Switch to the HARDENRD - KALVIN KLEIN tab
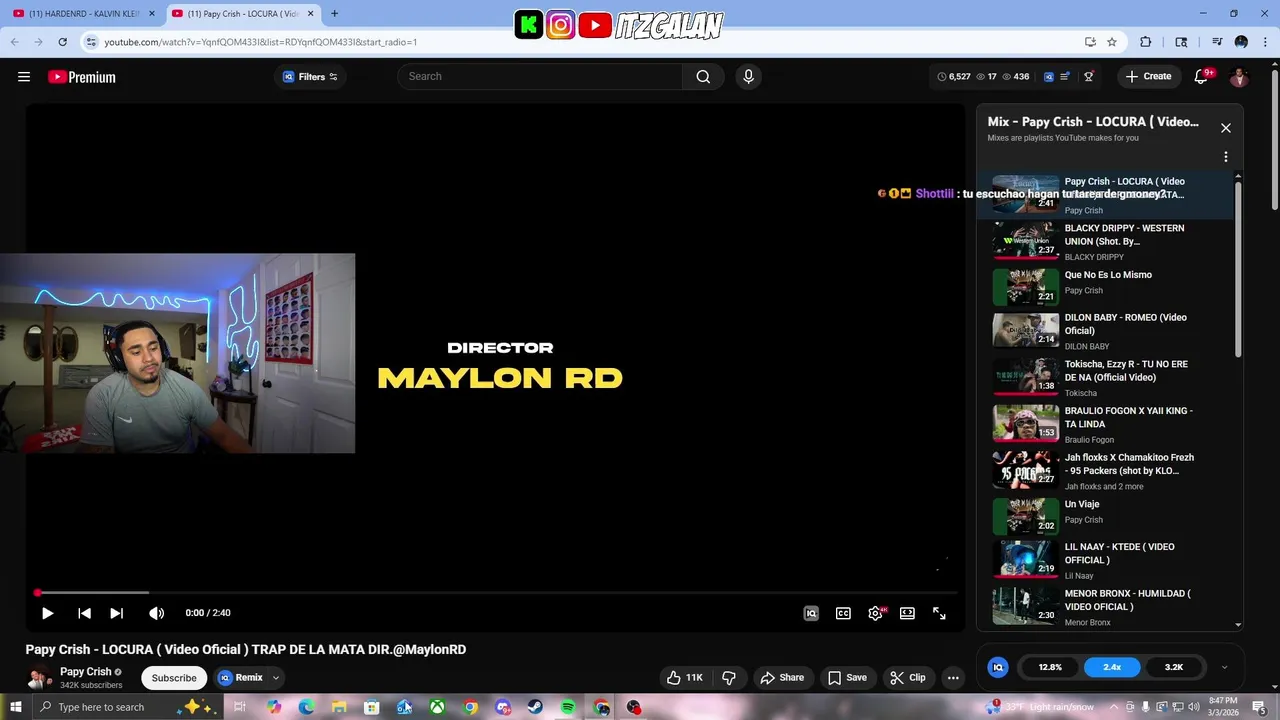 click(x=83, y=14)
